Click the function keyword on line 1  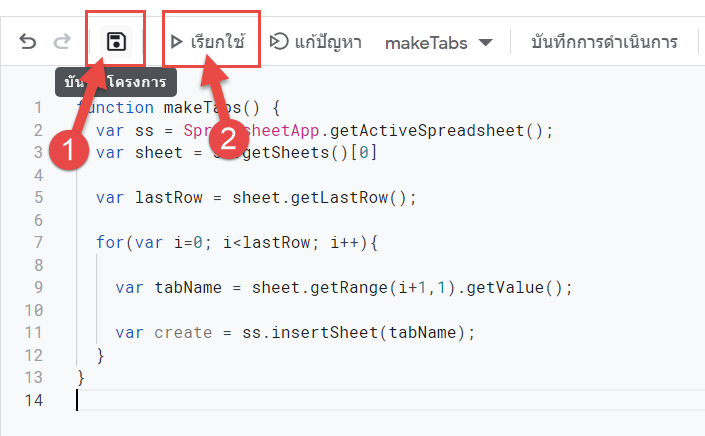coord(115,107)
